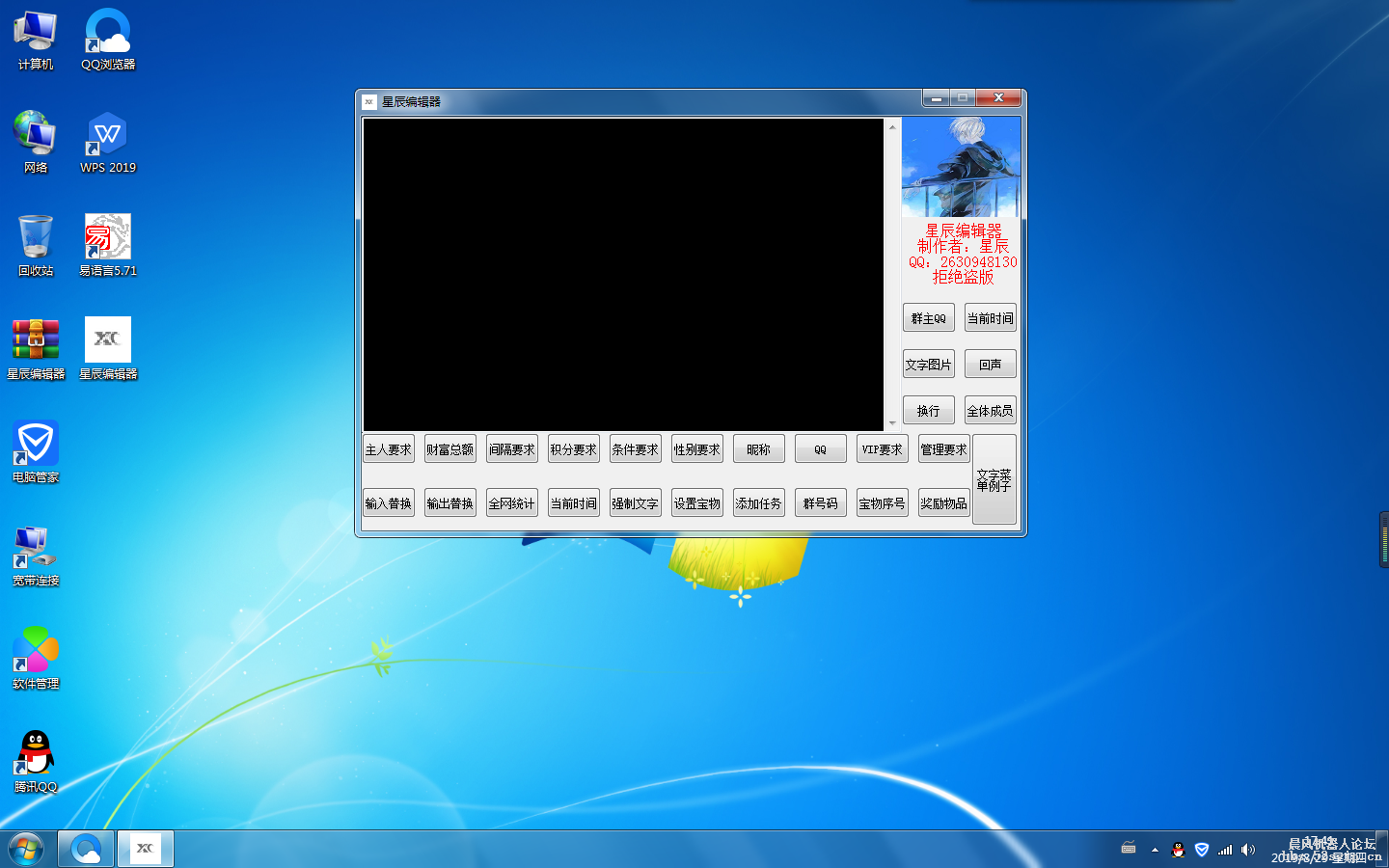Viewport: 1389px width, 868px height.
Task: Open the 文字菜单例子 tall button
Action: pos(994,479)
